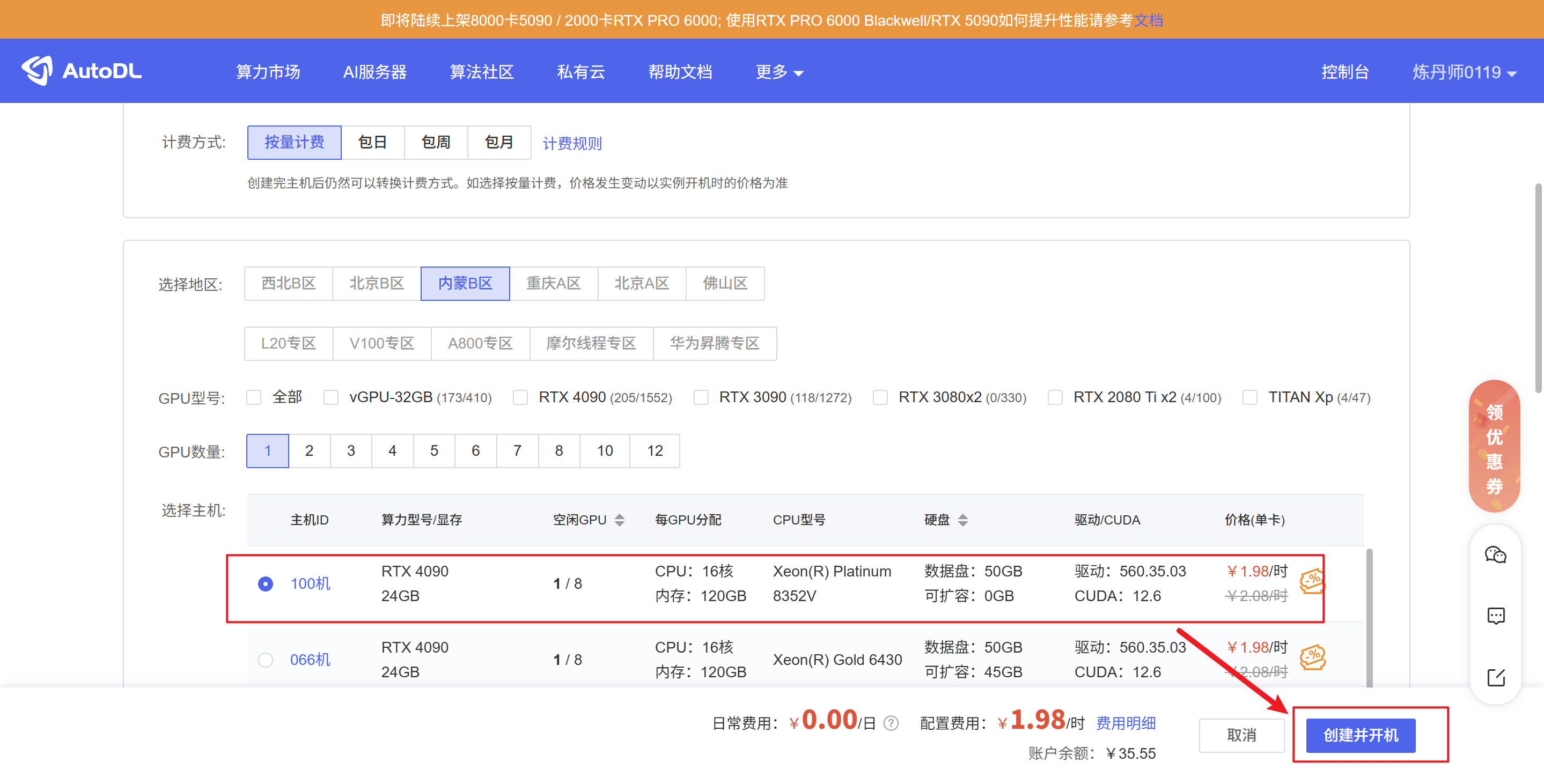This screenshot has height=784, width=1544.
Task: Select the 重庆A区 region
Action: (554, 283)
